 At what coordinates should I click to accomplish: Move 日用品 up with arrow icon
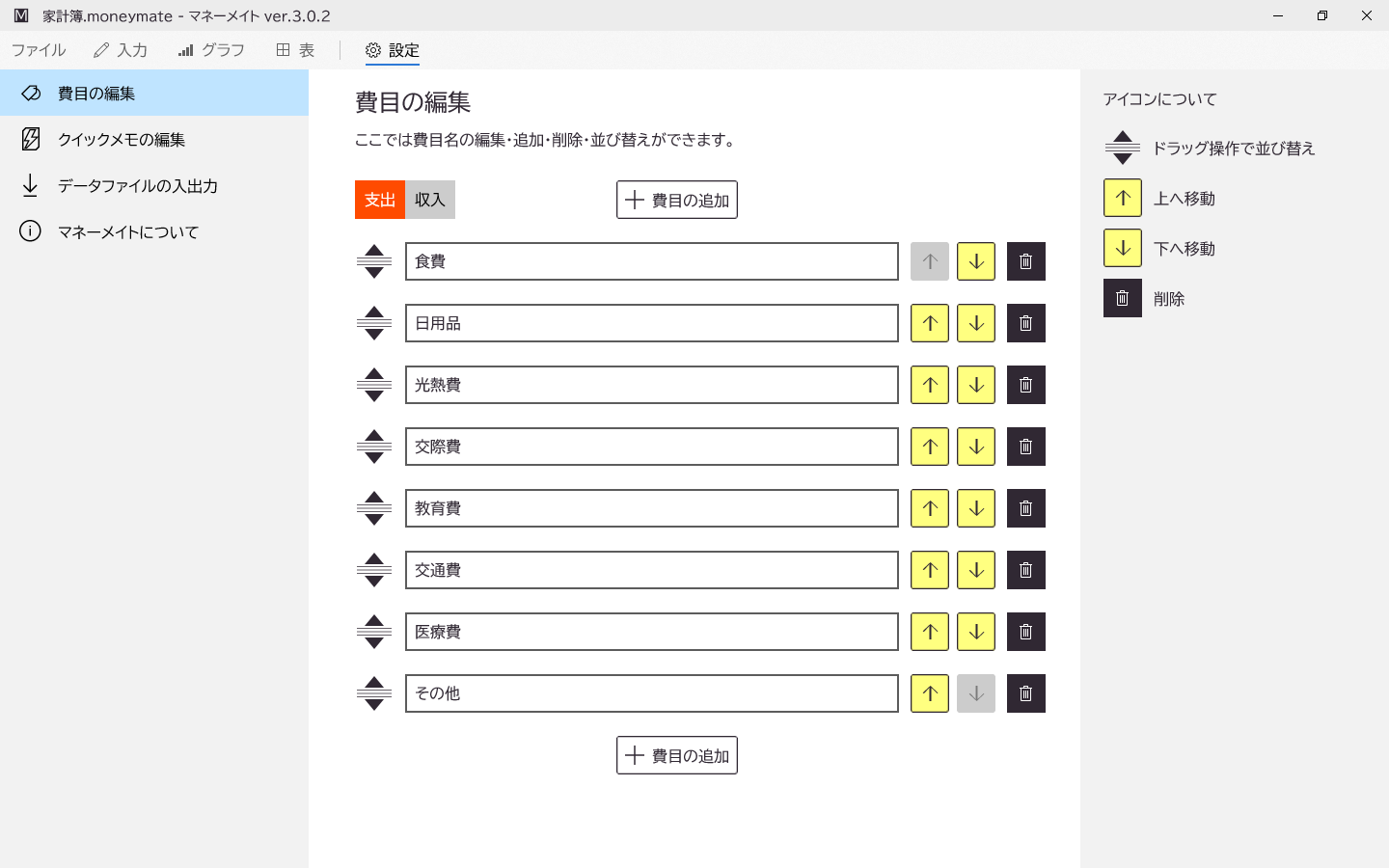point(930,323)
